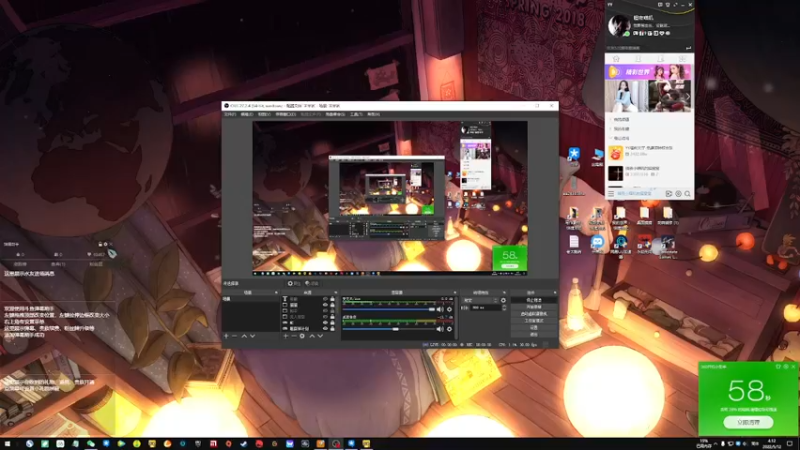Toggle visibility eye of the K source row
This screenshot has width=800, height=450.
pyautogui.click(x=326, y=322)
